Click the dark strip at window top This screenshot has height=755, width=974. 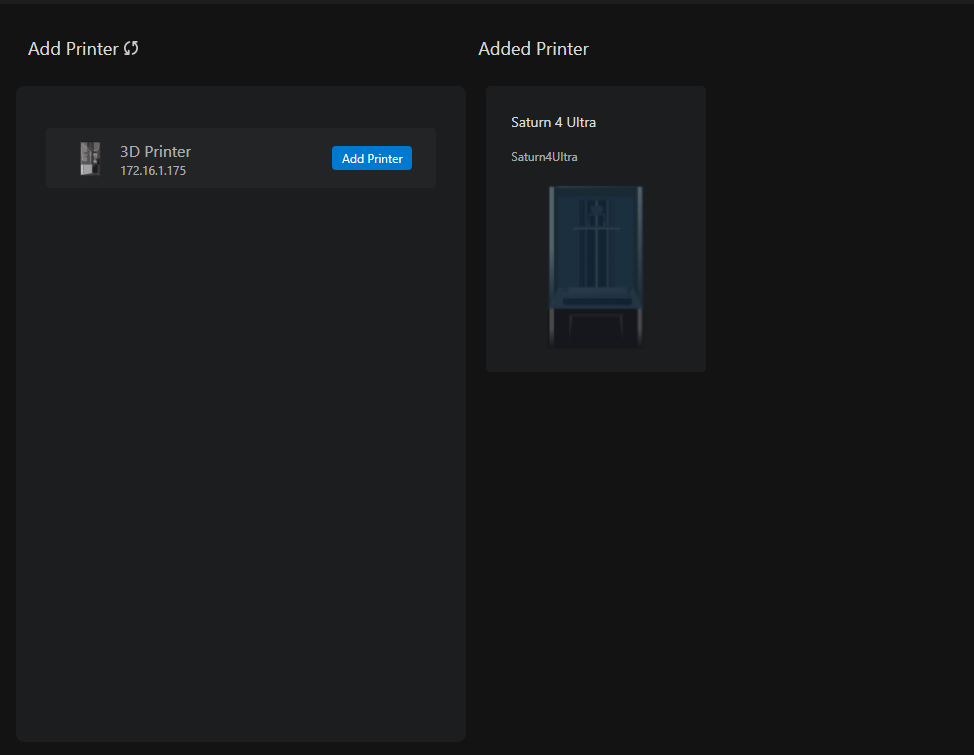tap(487, 2)
